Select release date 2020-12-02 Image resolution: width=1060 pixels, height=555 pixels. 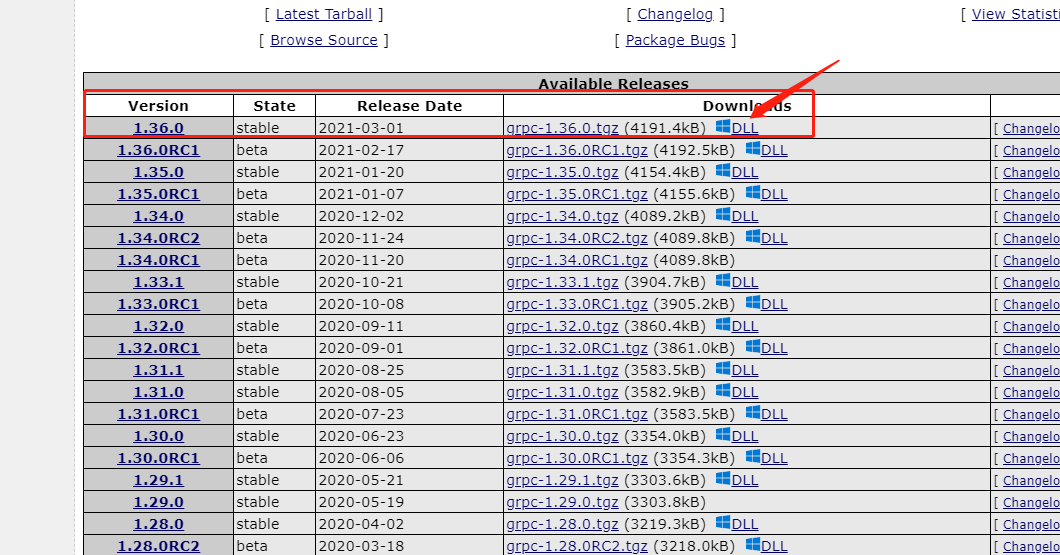click(361, 216)
